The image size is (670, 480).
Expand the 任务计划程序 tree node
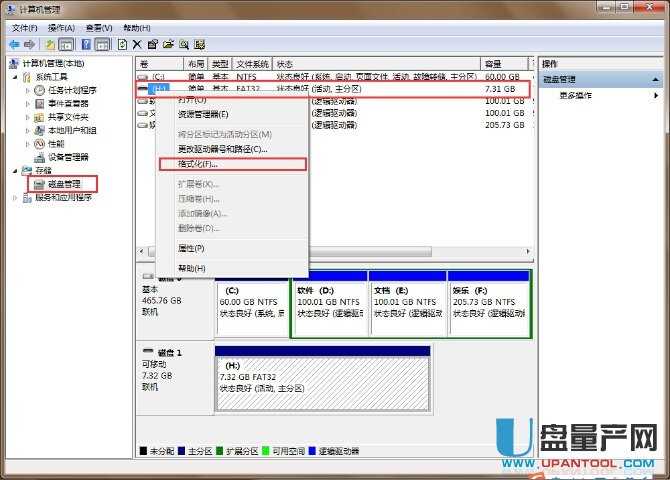pos(28,90)
